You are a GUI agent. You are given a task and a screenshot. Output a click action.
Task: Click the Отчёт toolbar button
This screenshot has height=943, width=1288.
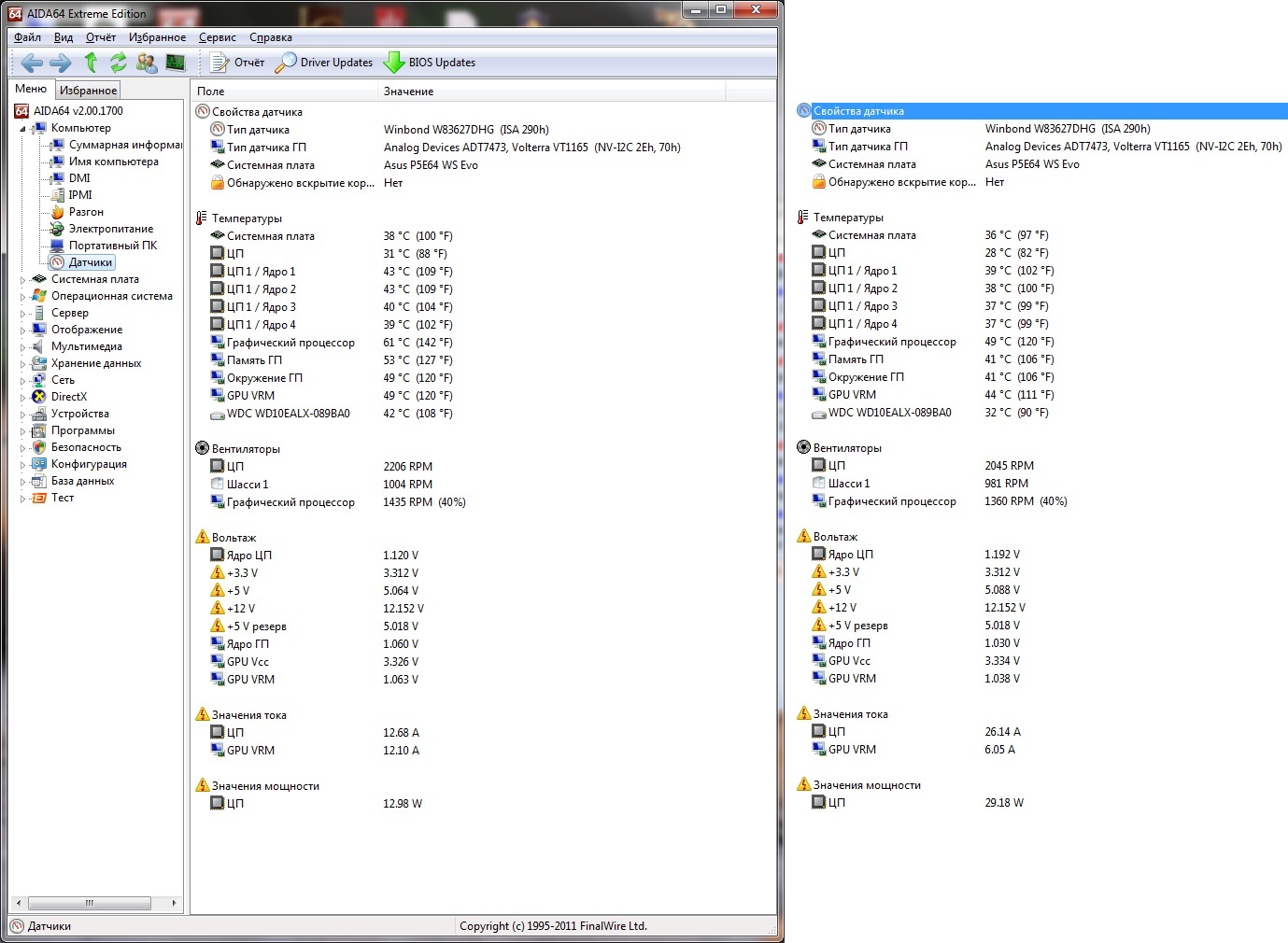click(237, 63)
